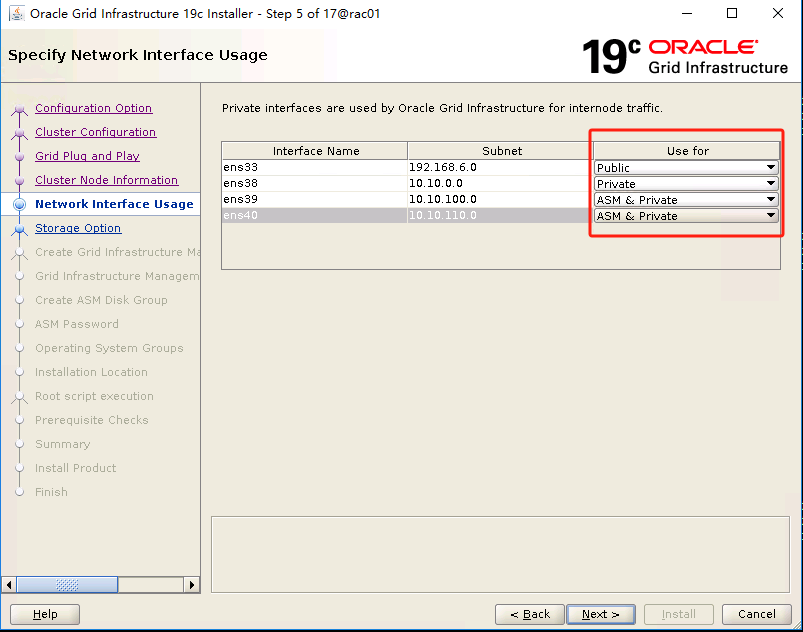Click Create Grid Infrastructure step entry
This screenshot has height=632, width=803.
coord(117,252)
